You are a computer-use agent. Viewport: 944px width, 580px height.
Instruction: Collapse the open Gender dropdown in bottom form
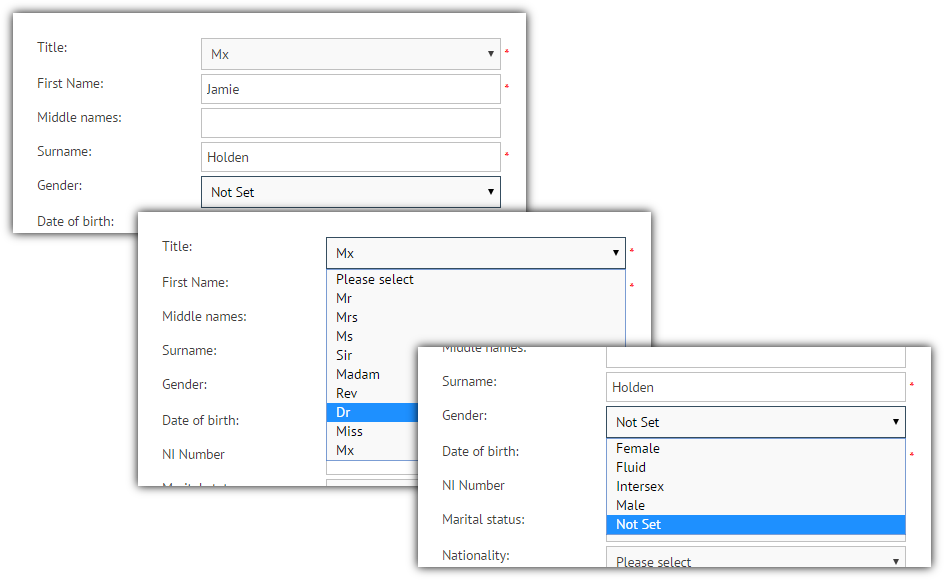pos(756,422)
